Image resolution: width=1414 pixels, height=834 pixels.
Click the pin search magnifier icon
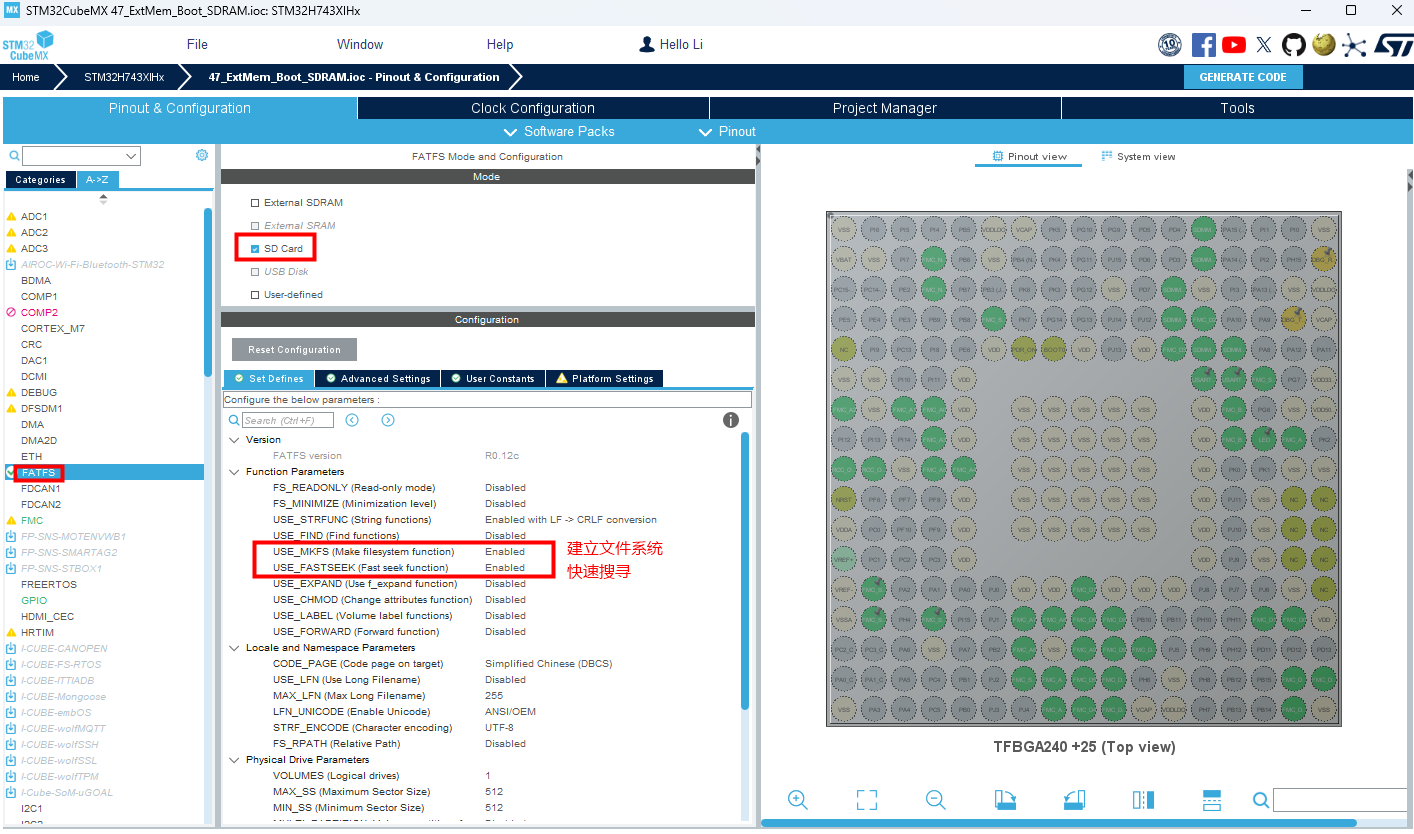coord(1261,800)
